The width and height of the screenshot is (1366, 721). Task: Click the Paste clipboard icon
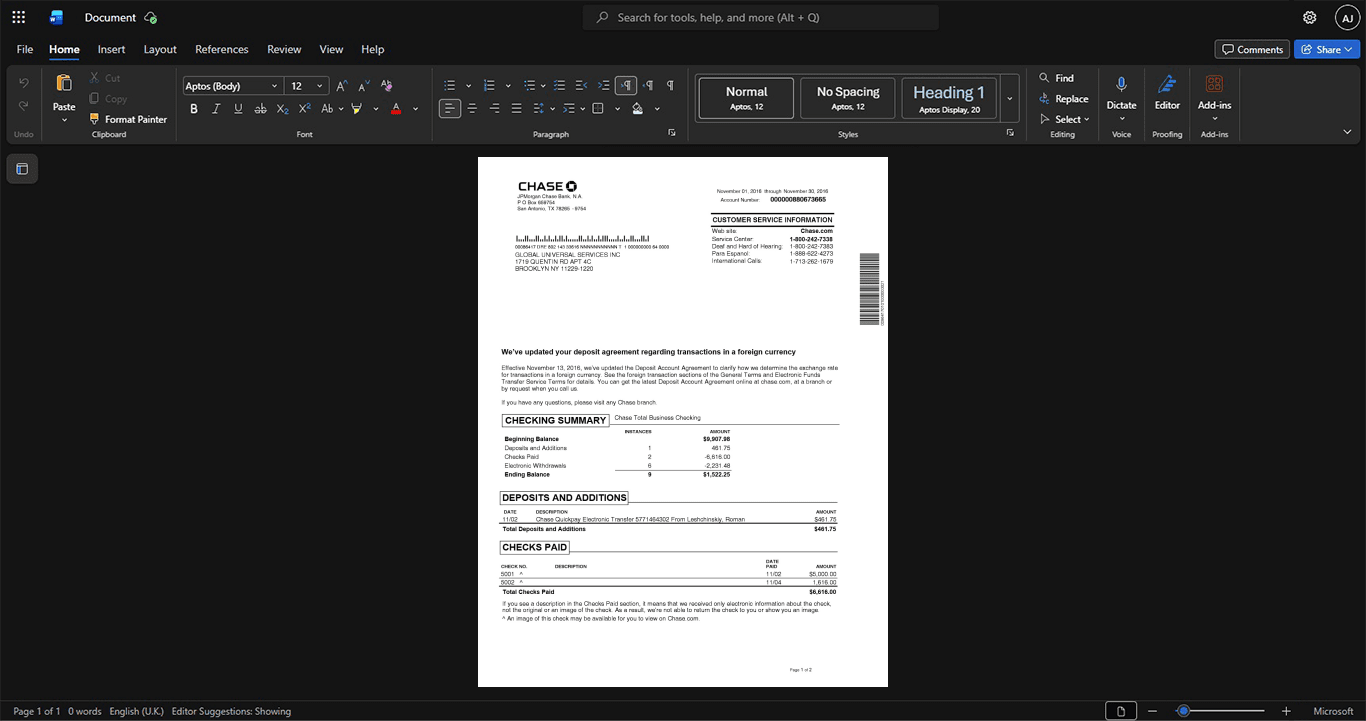[64, 83]
